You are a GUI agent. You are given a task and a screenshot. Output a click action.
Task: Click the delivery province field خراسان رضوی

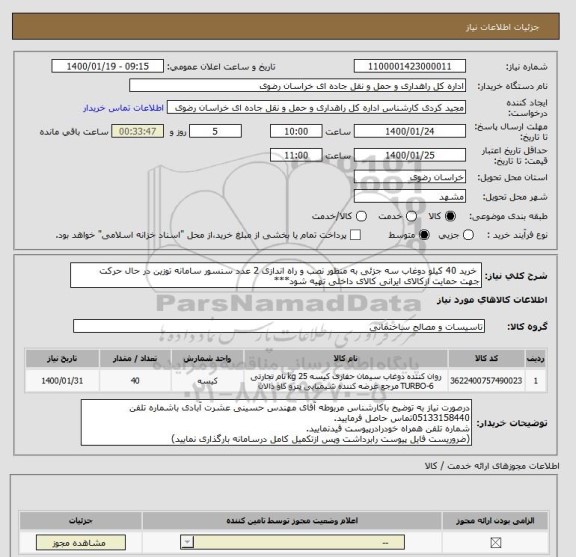410,177
